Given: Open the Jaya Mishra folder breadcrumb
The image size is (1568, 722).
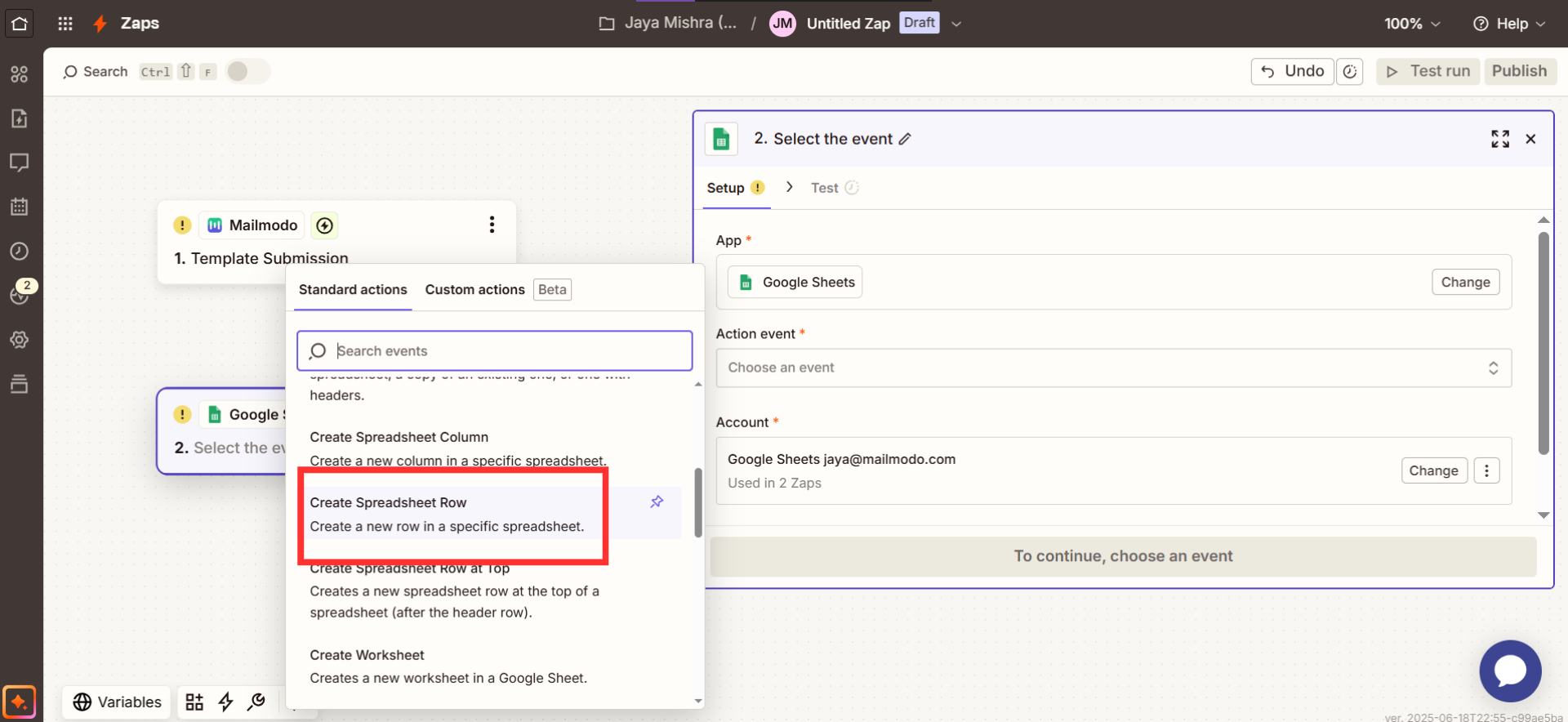Looking at the screenshot, I should pos(680,24).
